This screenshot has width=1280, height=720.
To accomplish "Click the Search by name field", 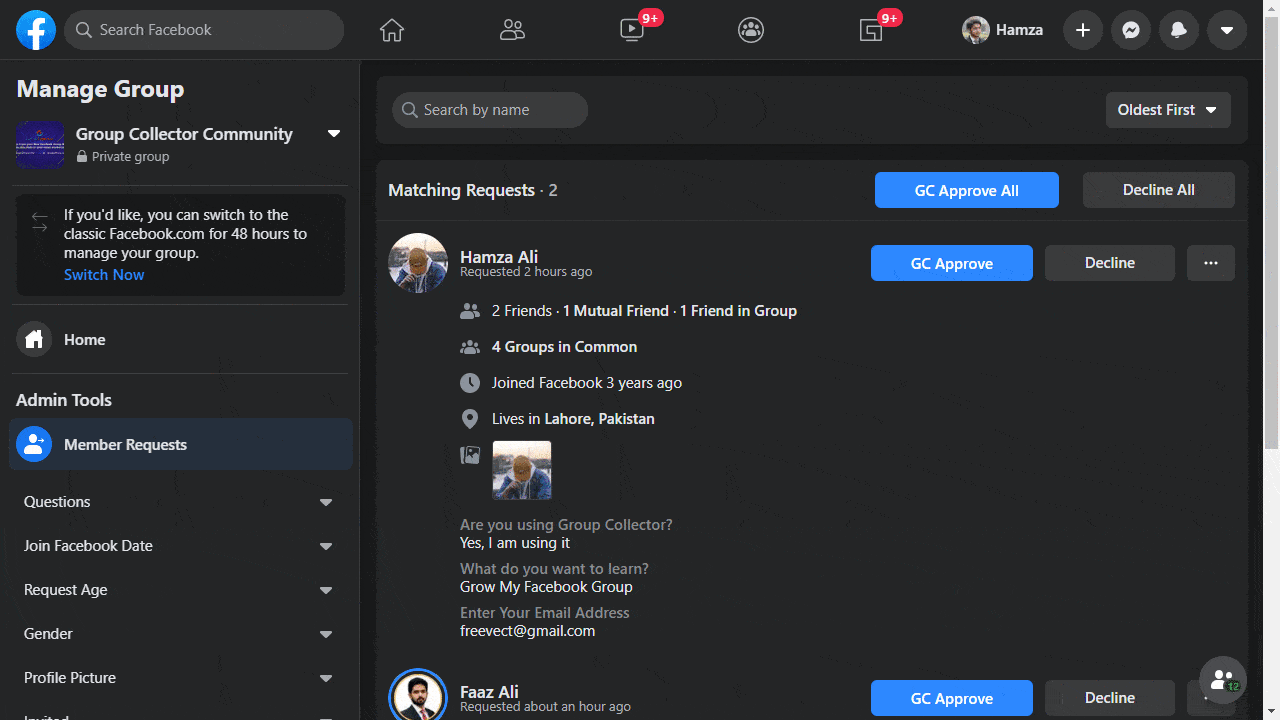I will click(x=490, y=110).
